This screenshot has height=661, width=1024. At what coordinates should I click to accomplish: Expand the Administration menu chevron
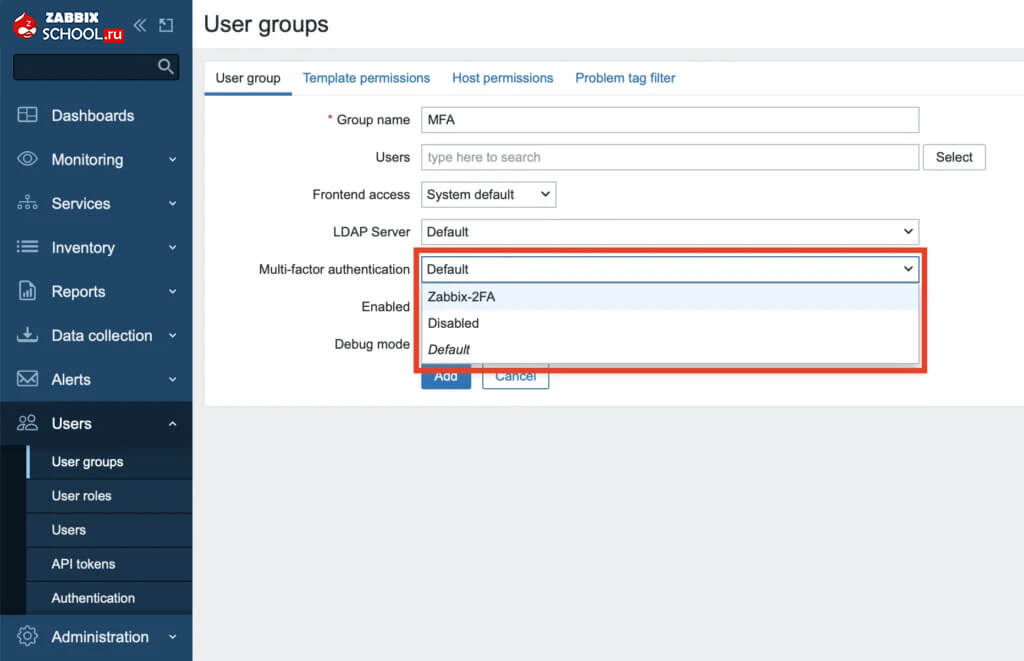click(172, 637)
